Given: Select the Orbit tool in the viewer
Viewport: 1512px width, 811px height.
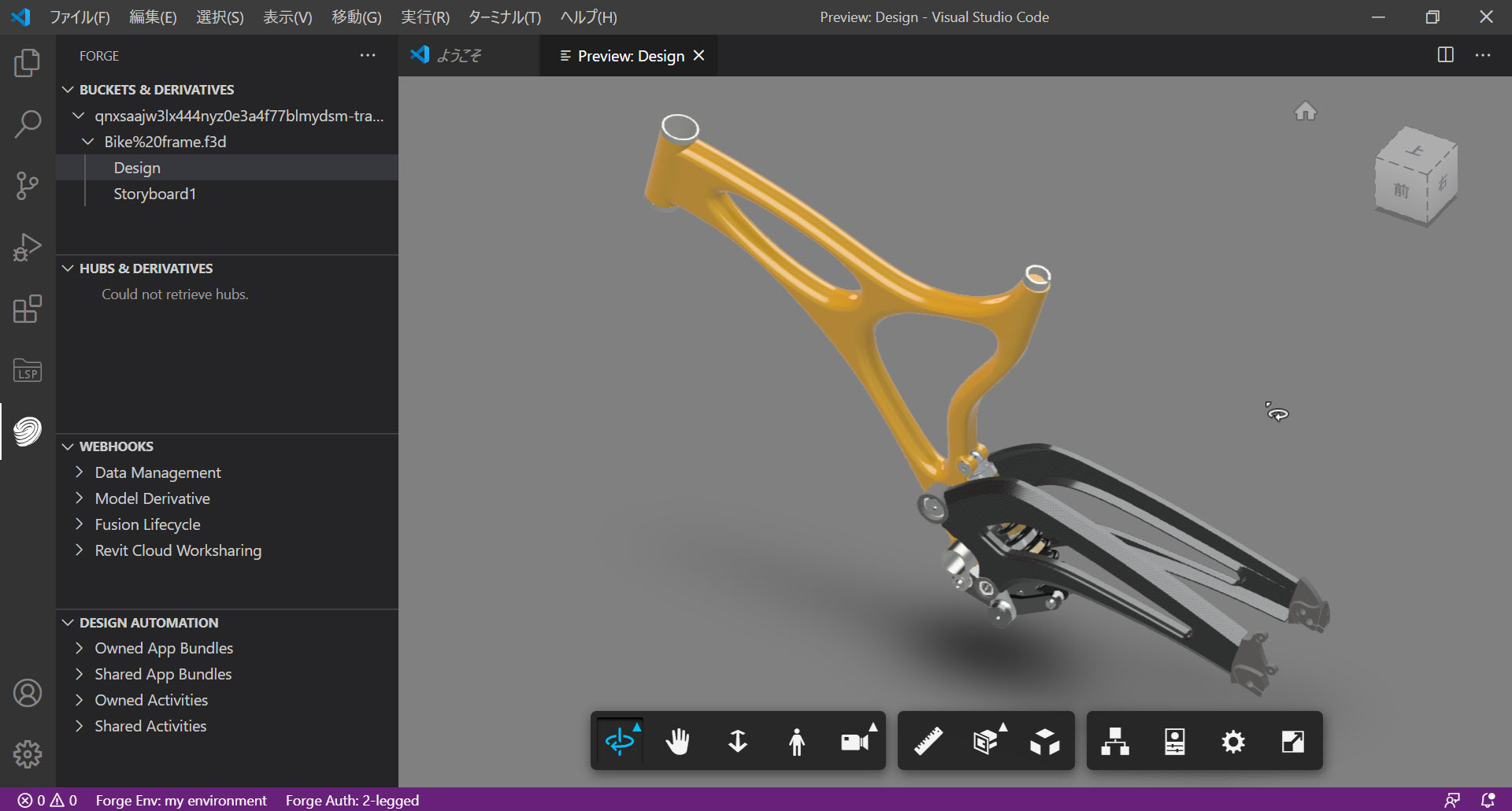Looking at the screenshot, I should click(x=620, y=740).
